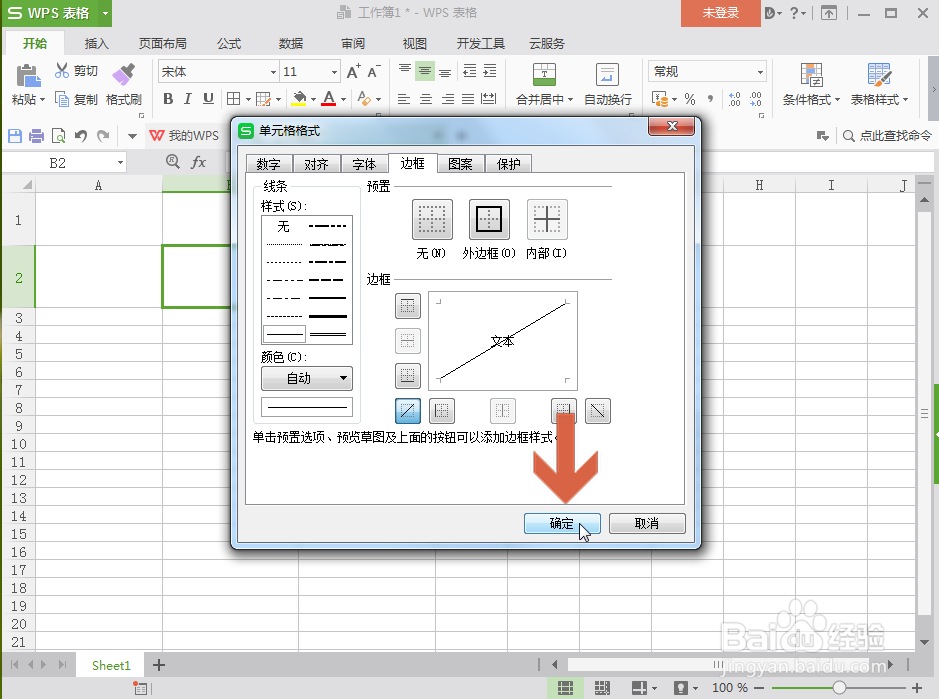
Task: Click the Wrap Text (自动换行) icon
Action: pyautogui.click(x=607, y=75)
